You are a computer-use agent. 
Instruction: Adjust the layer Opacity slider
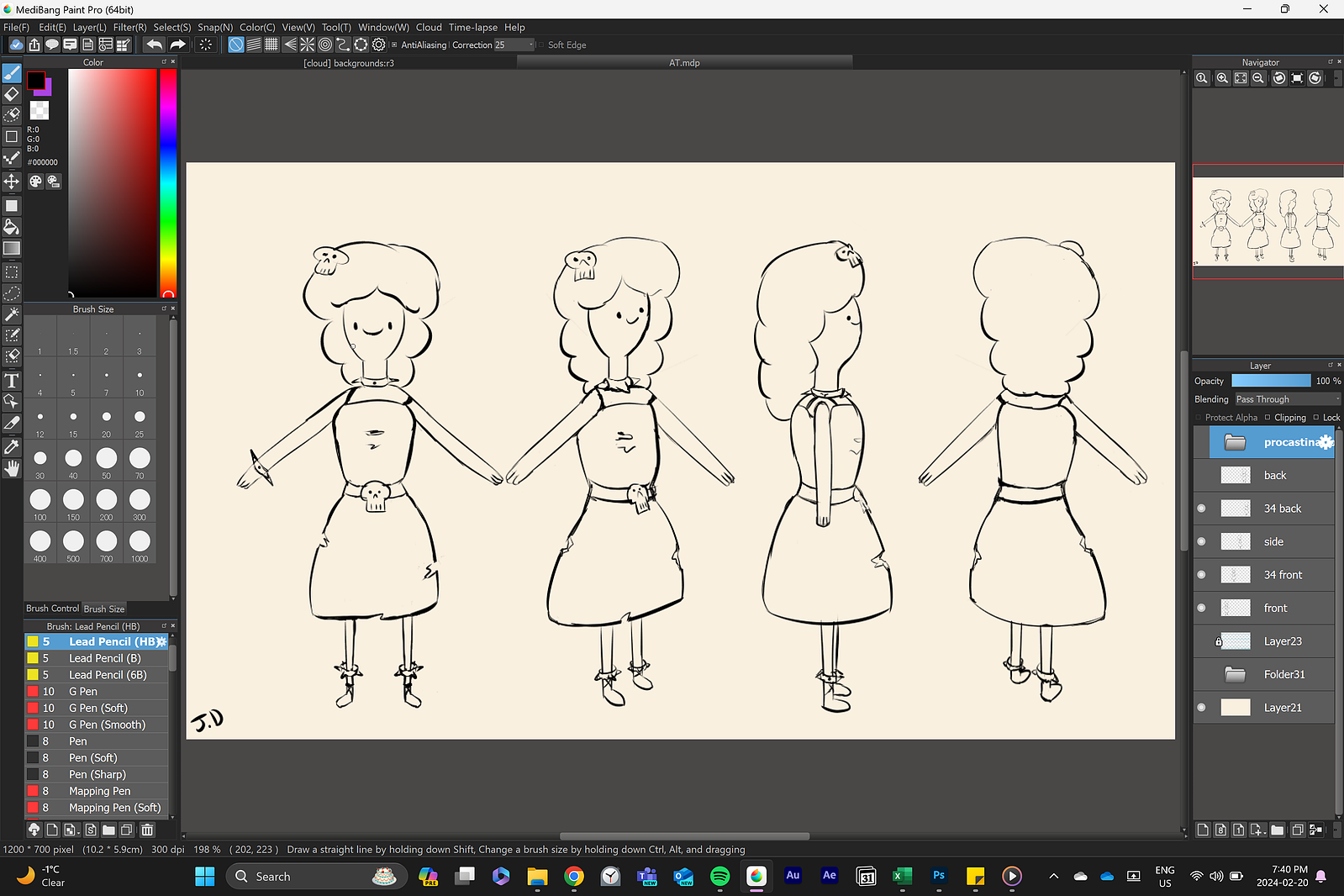pos(1271,381)
